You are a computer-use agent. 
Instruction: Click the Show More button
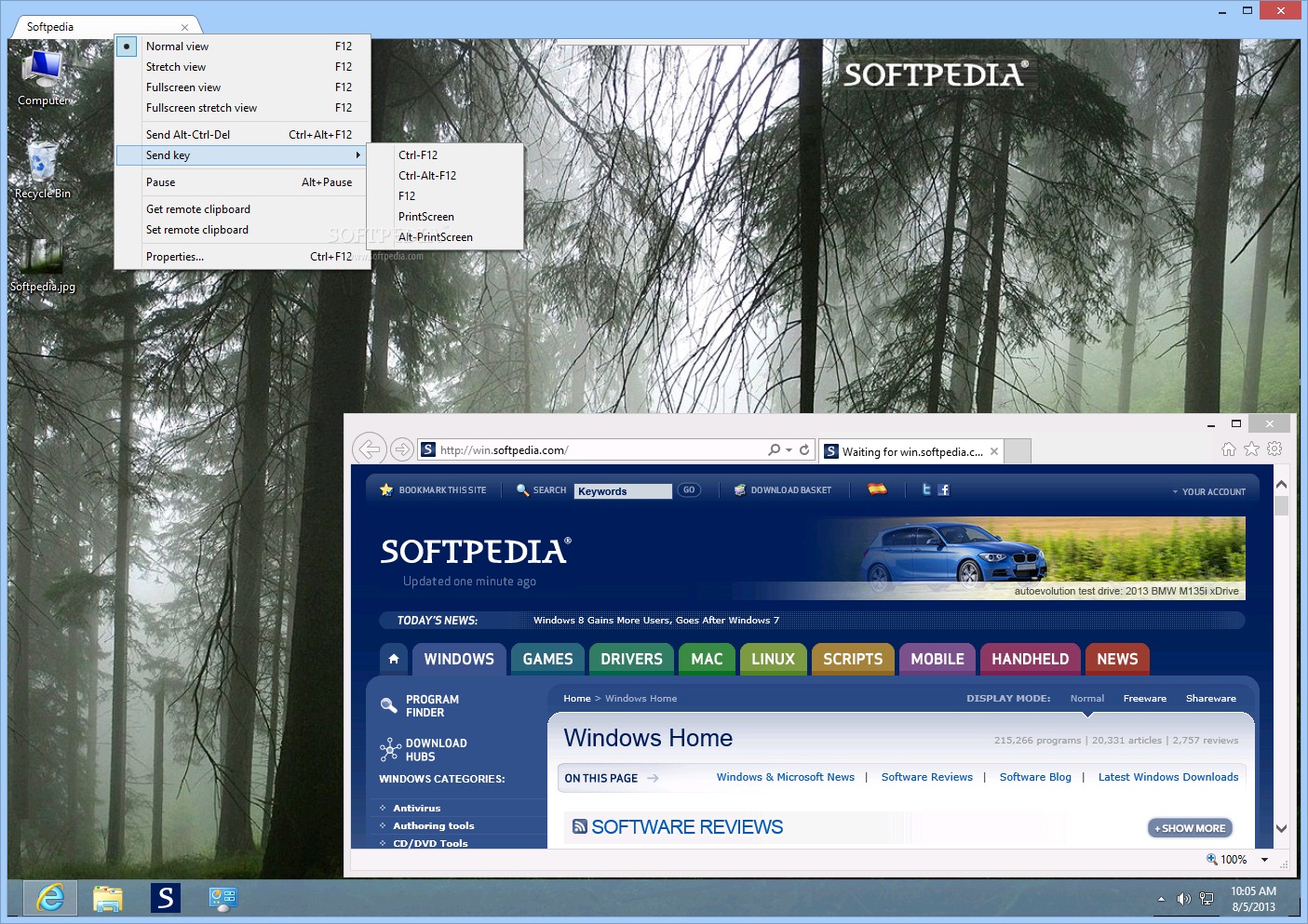1190,828
